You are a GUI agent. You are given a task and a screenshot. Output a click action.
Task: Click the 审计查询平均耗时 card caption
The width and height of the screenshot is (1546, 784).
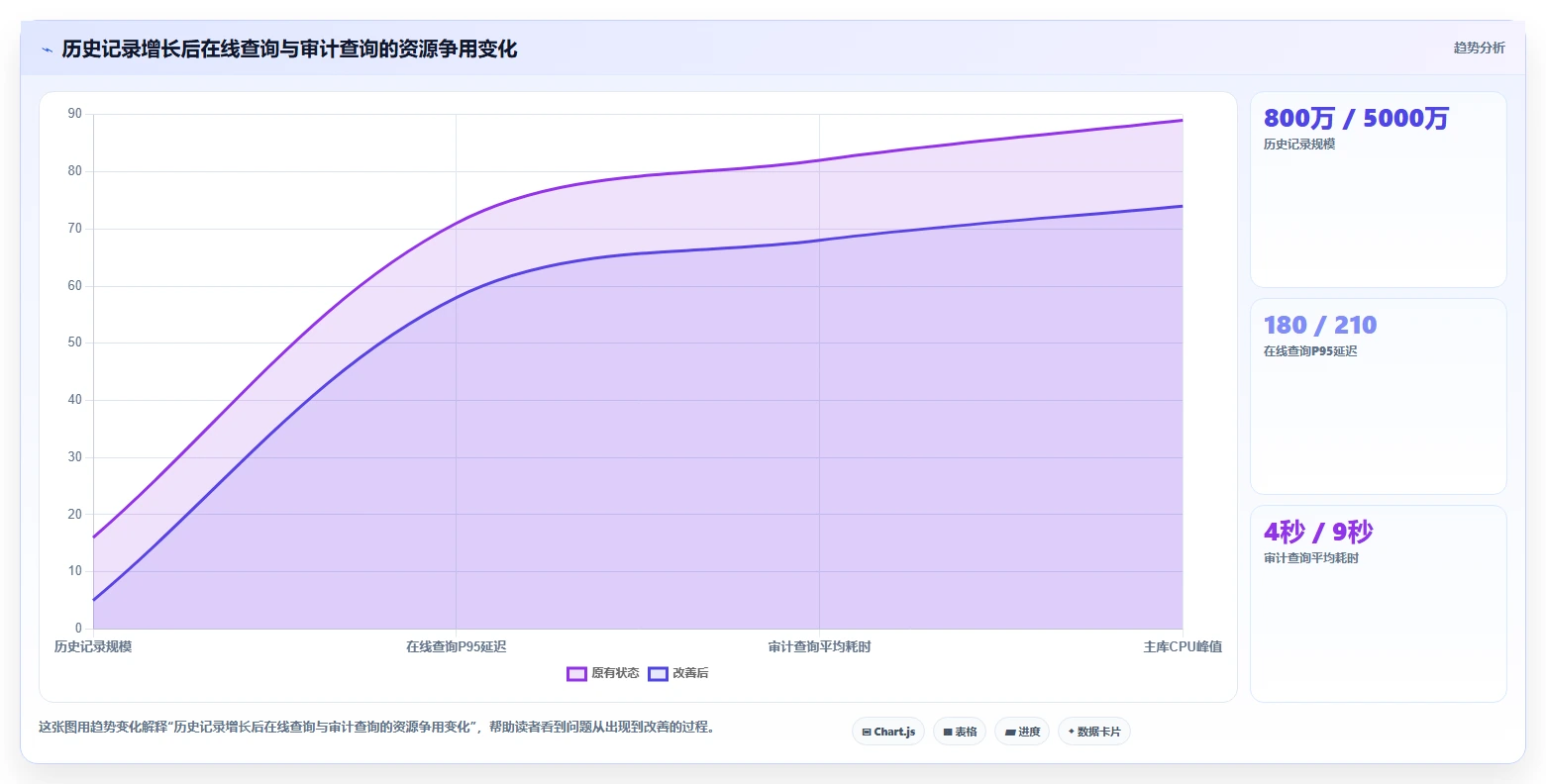[1311, 558]
